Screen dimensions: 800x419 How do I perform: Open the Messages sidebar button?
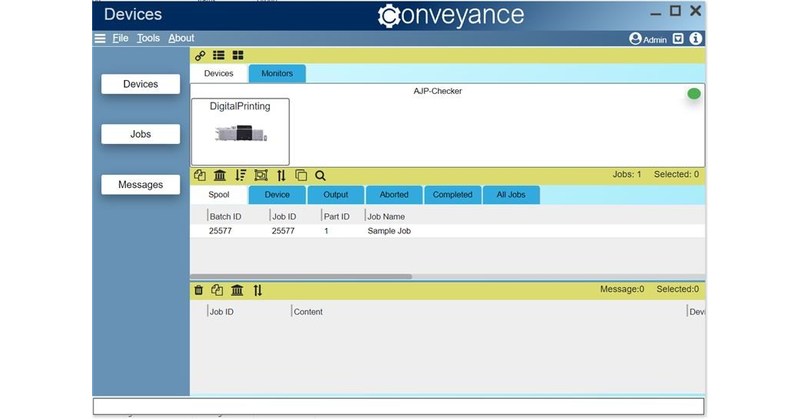[140, 185]
